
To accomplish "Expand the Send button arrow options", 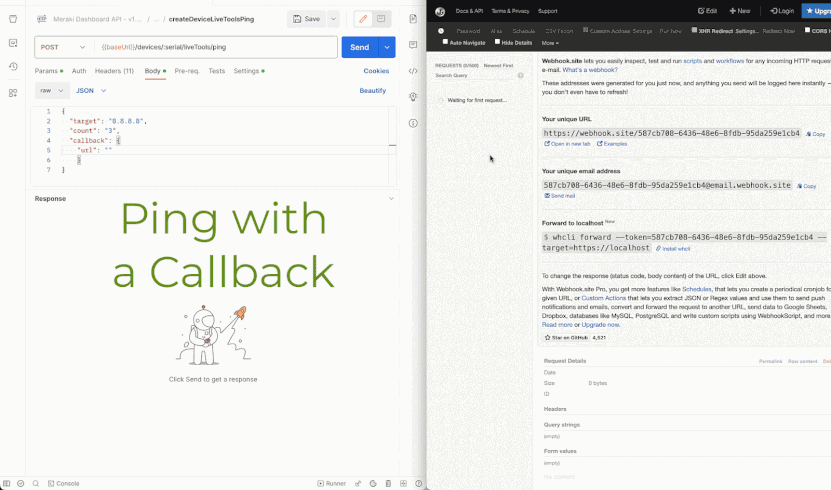I will 386,47.
